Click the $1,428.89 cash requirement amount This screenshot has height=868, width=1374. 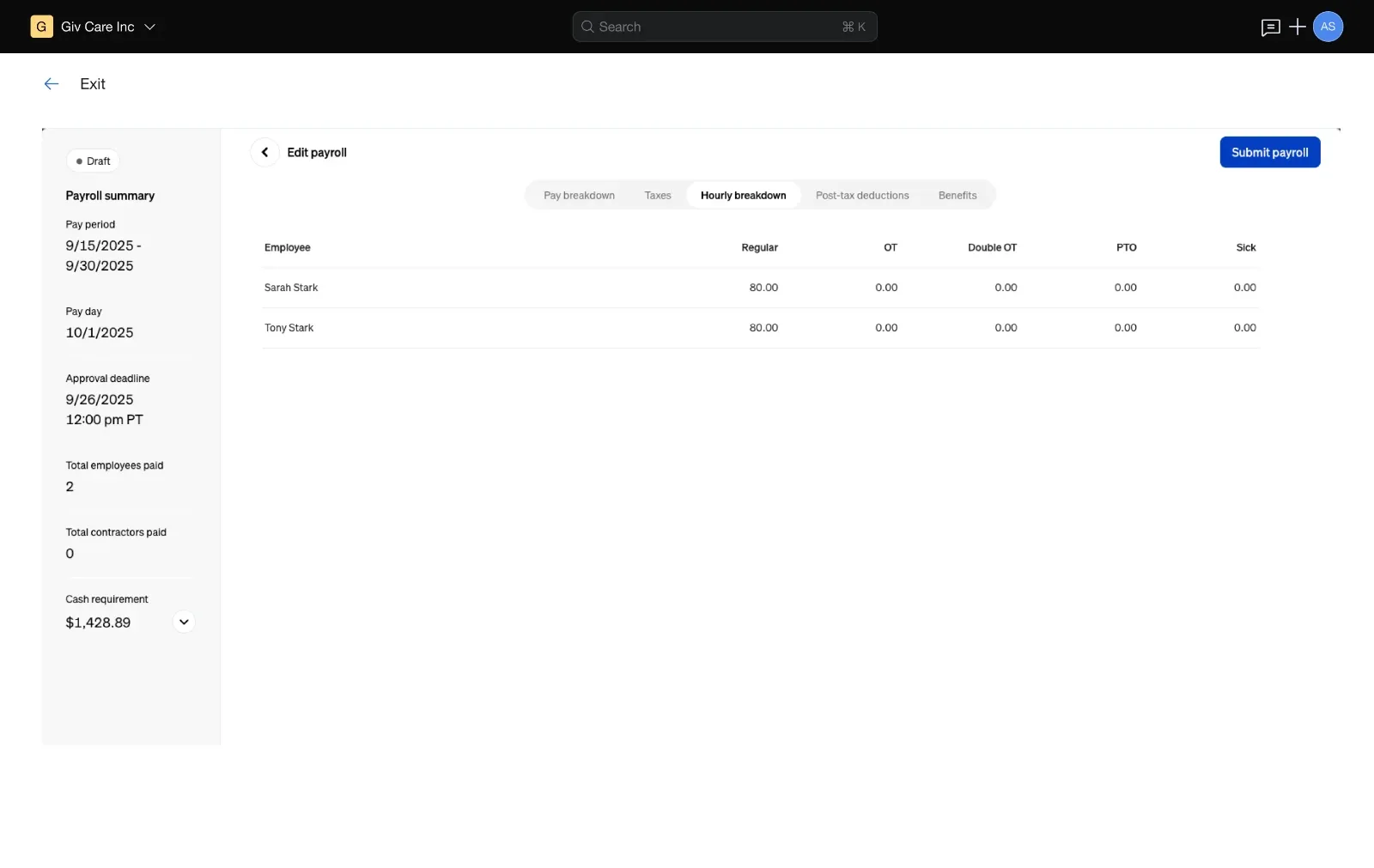[x=98, y=622]
